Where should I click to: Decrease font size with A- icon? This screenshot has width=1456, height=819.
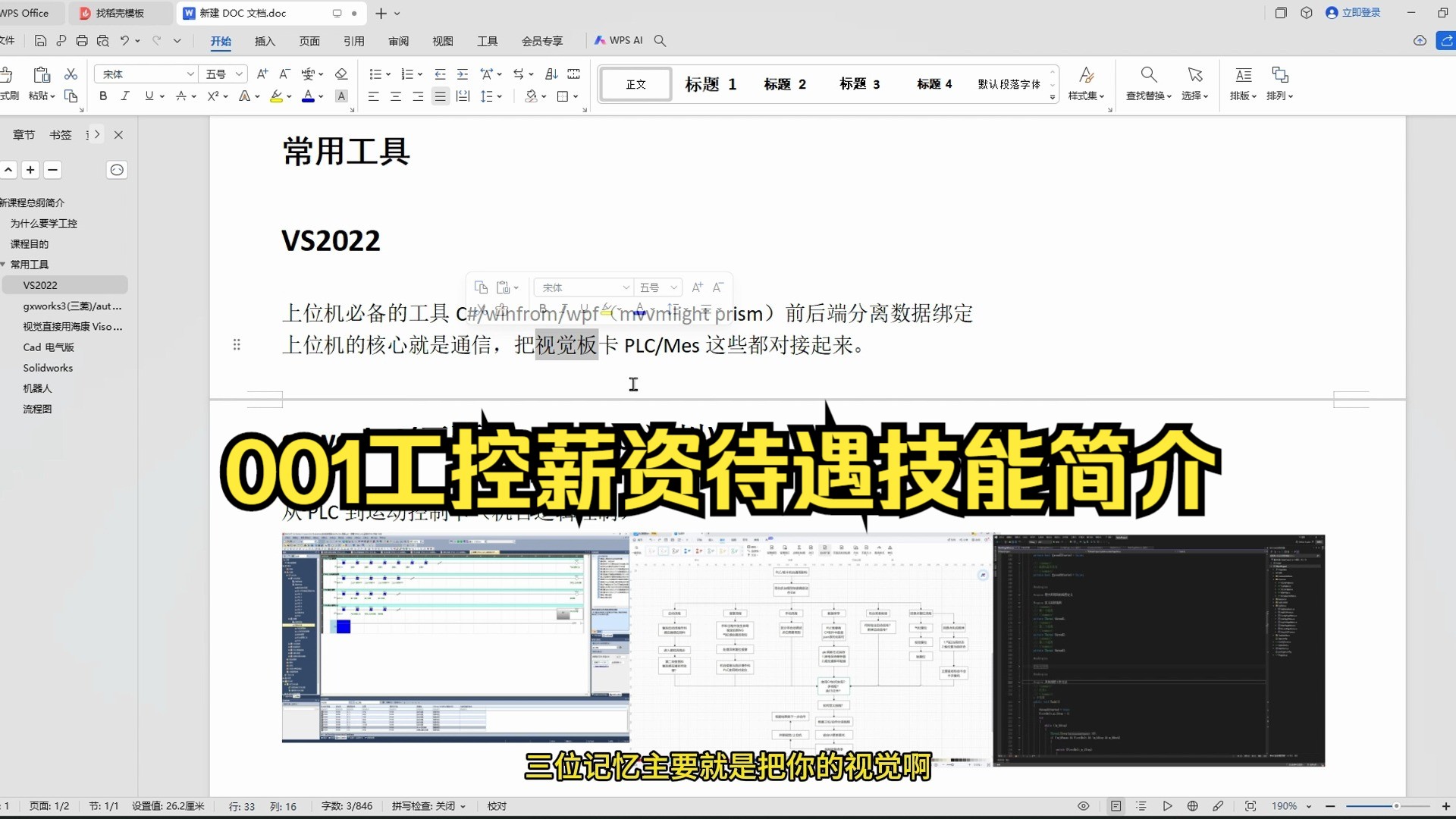pyautogui.click(x=284, y=74)
